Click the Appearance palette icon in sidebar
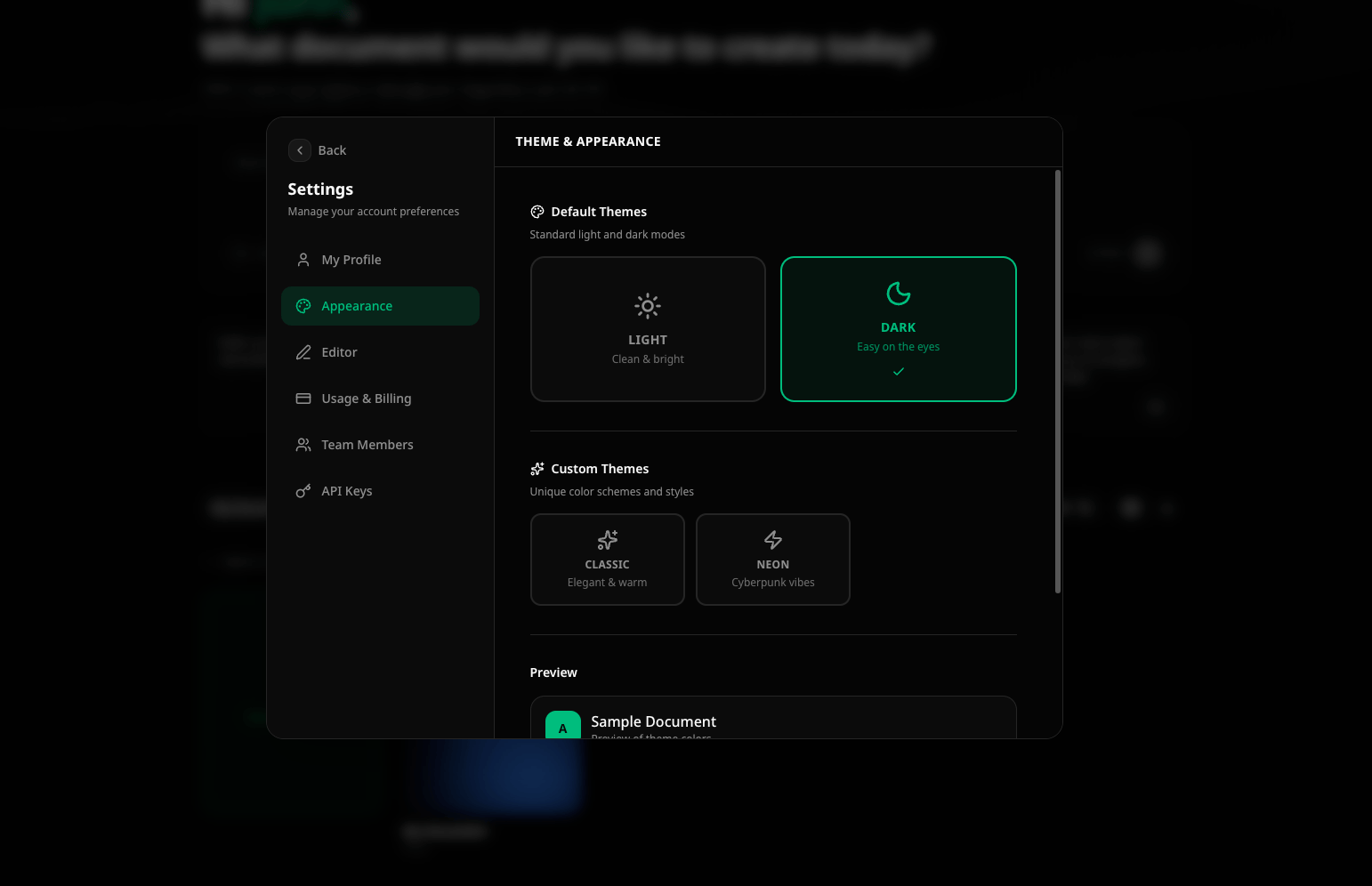 coord(303,306)
